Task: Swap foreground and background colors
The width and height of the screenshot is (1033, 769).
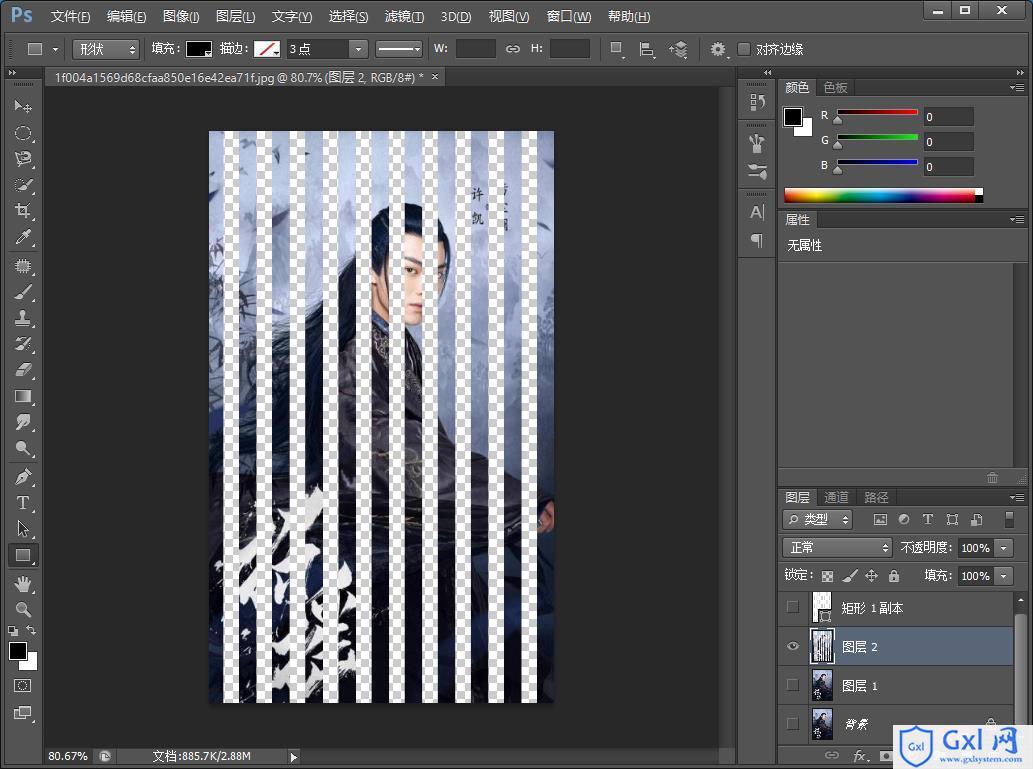Action: (x=31, y=631)
